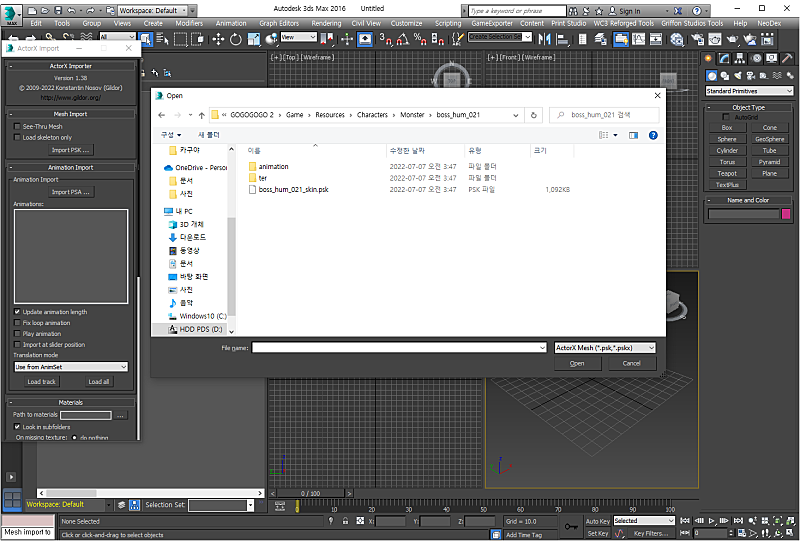Click Cancel in the Open dialog
This screenshot has width=800, height=541.
click(631, 363)
